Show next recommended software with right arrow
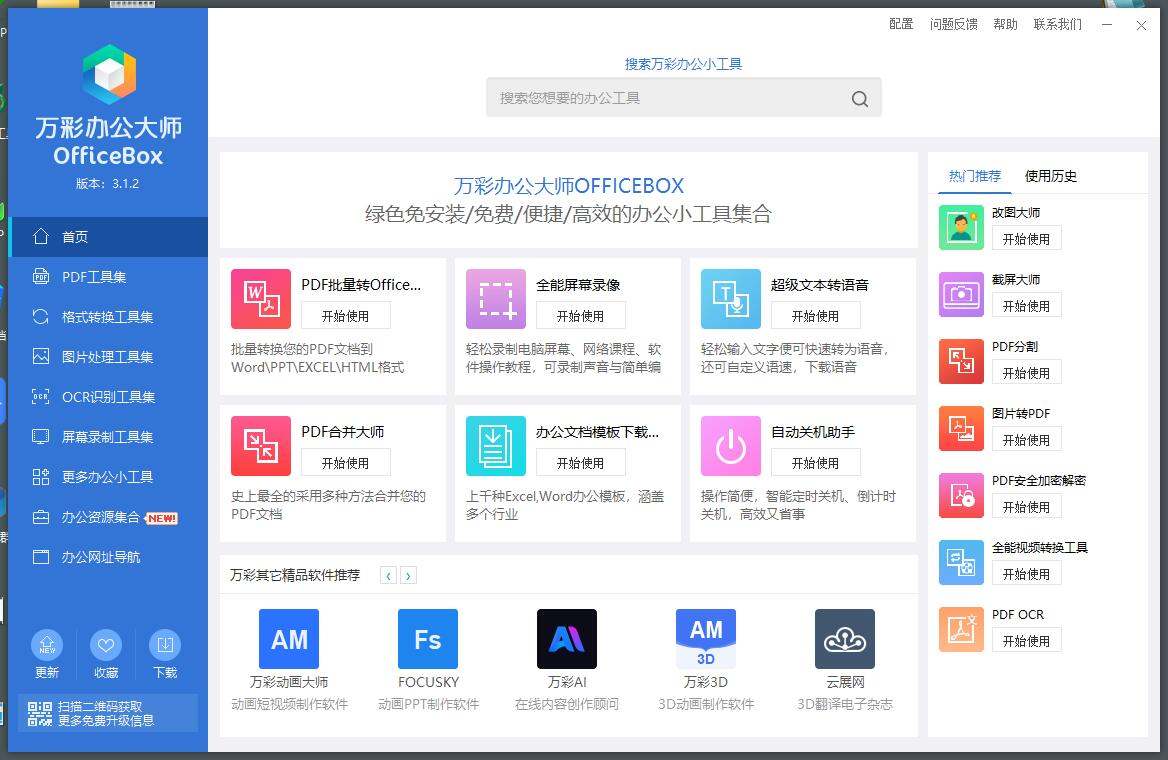Image resolution: width=1168 pixels, height=760 pixels. click(x=408, y=575)
